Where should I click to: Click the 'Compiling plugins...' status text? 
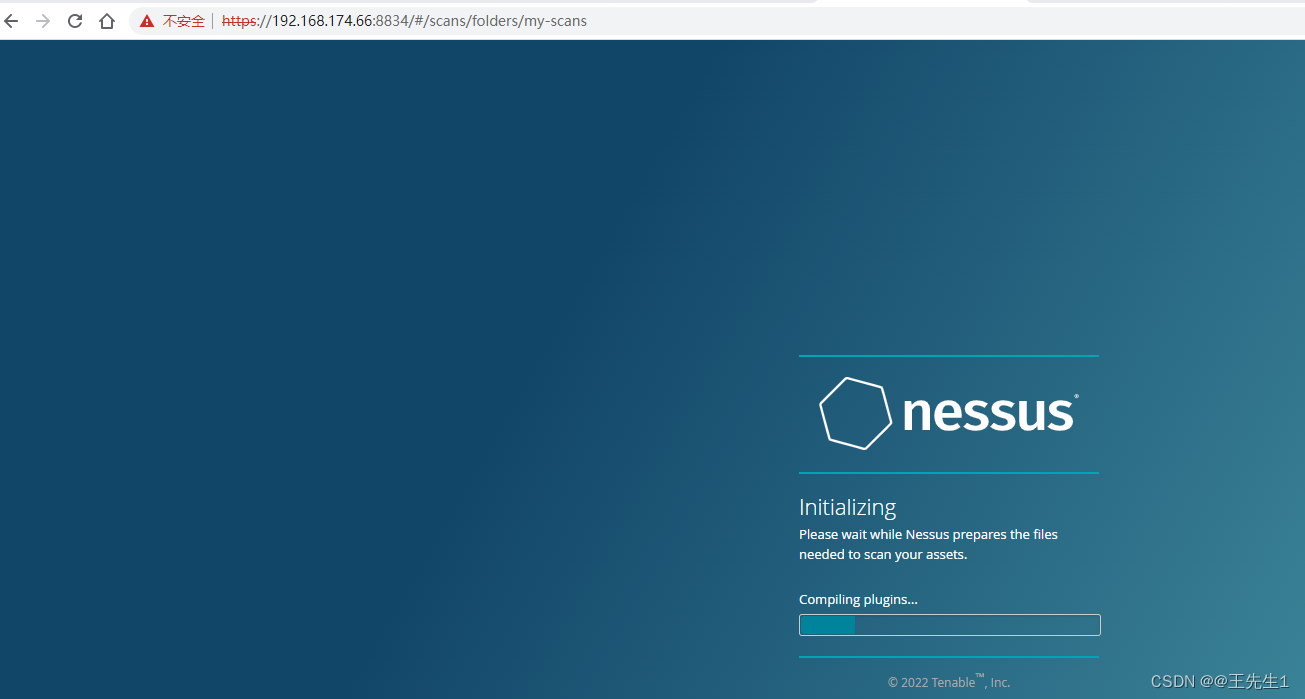coord(858,600)
